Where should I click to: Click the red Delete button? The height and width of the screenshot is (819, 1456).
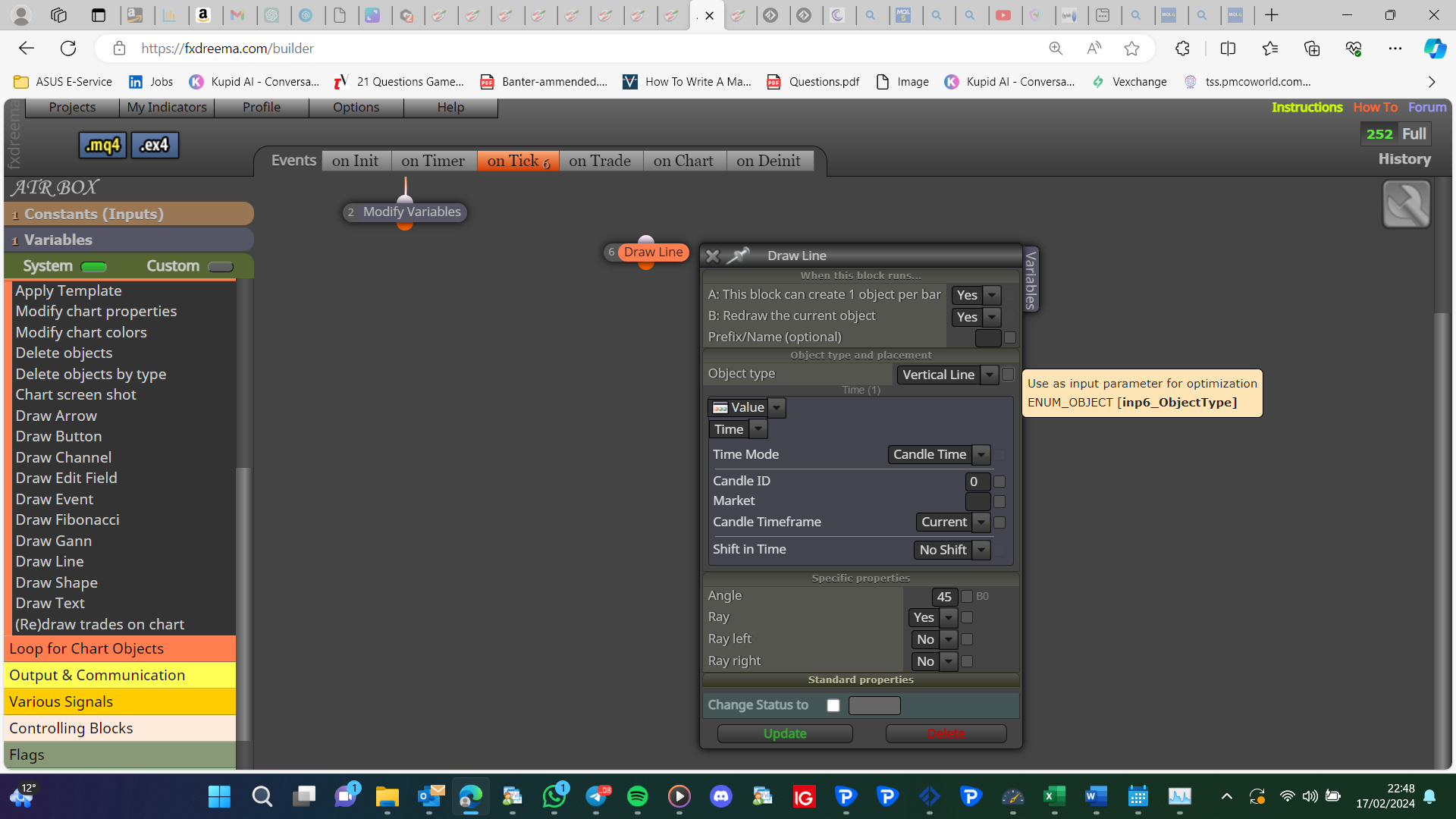946,734
